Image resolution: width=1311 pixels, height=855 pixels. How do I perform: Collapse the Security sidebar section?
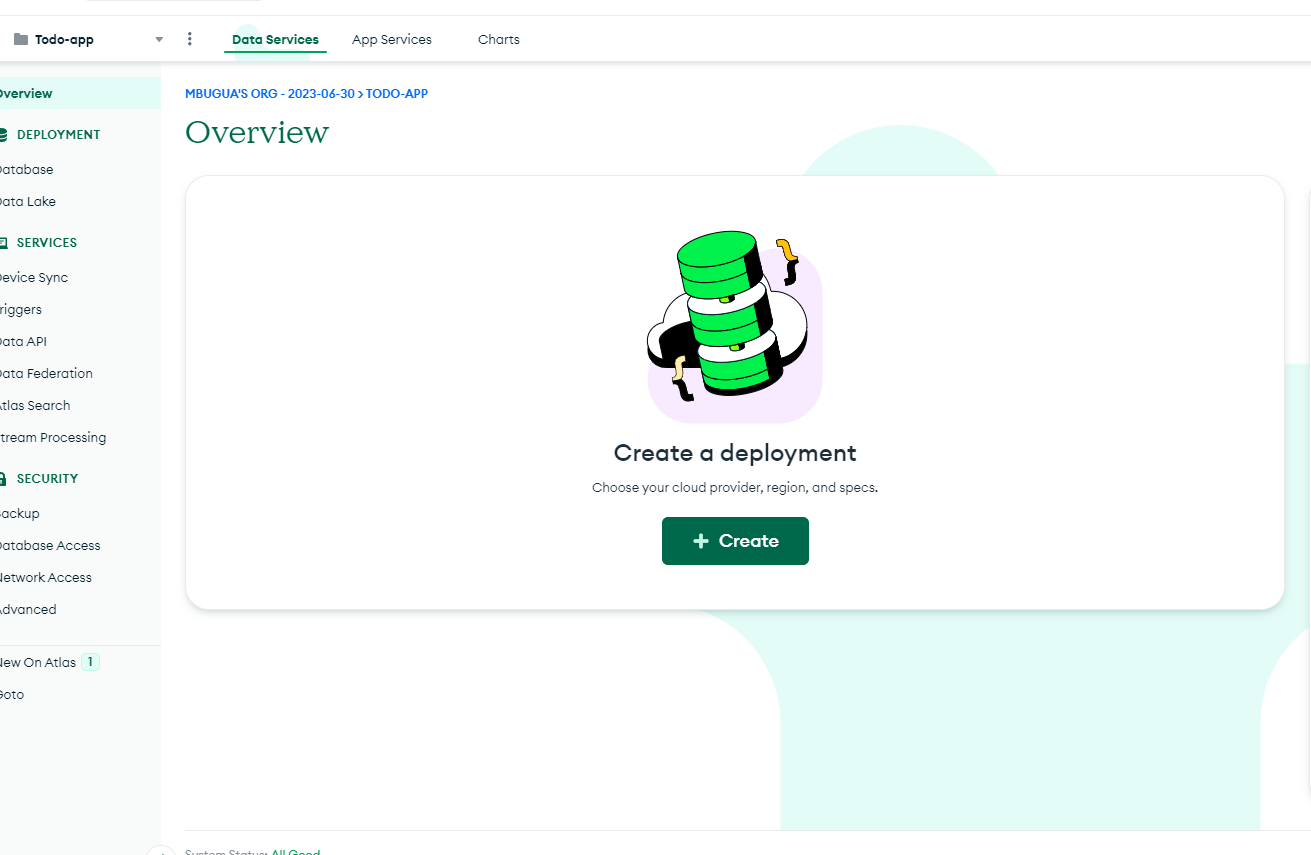tap(46, 478)
